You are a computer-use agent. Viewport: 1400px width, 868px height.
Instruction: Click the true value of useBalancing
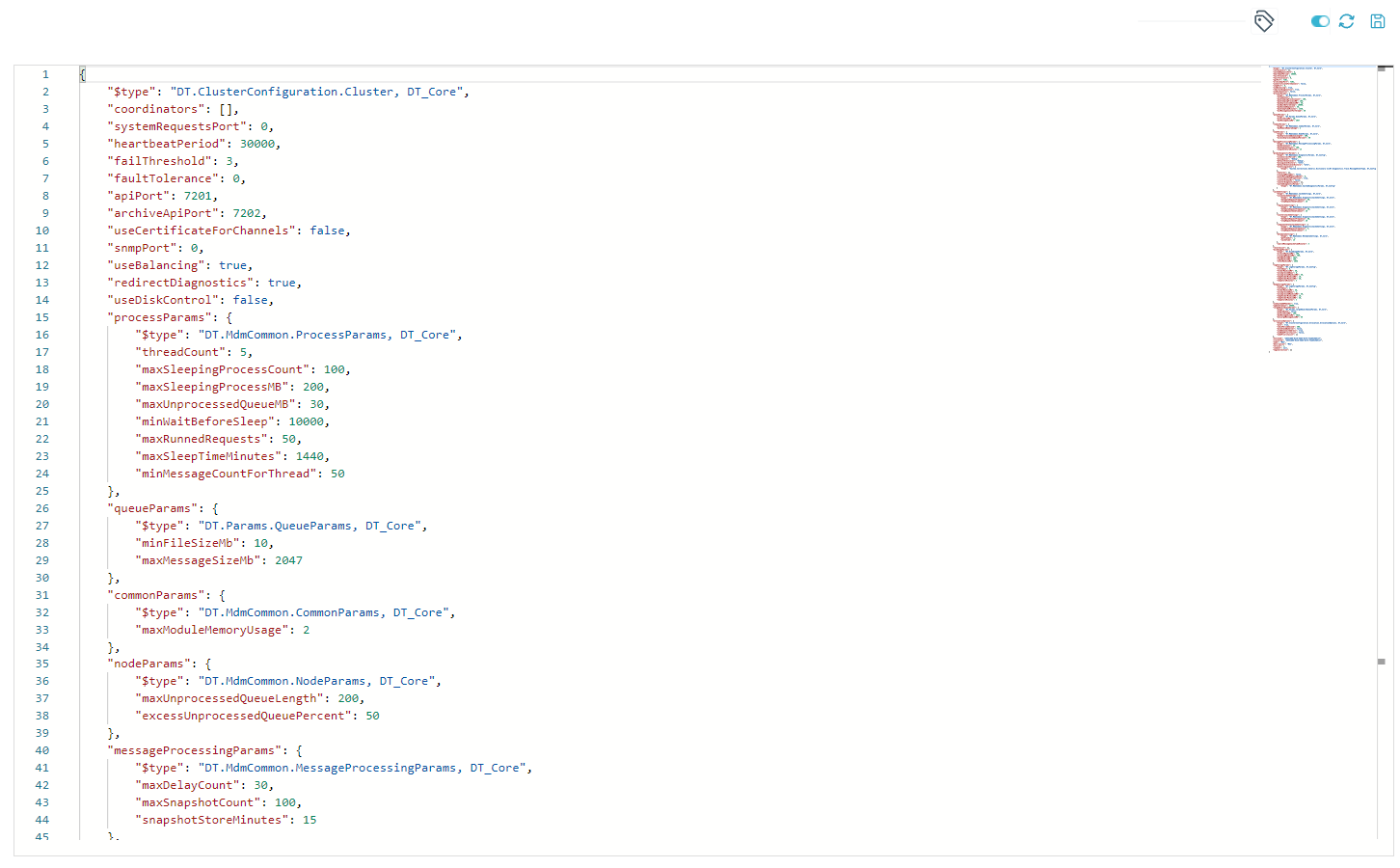click(232, 265)
